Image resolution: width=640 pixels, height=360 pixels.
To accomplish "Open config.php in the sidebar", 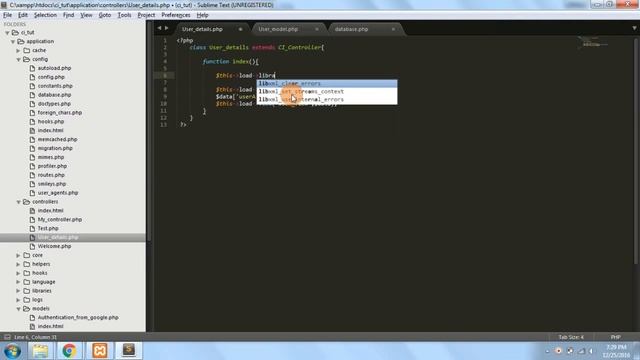I will click(x=51, y=77).
